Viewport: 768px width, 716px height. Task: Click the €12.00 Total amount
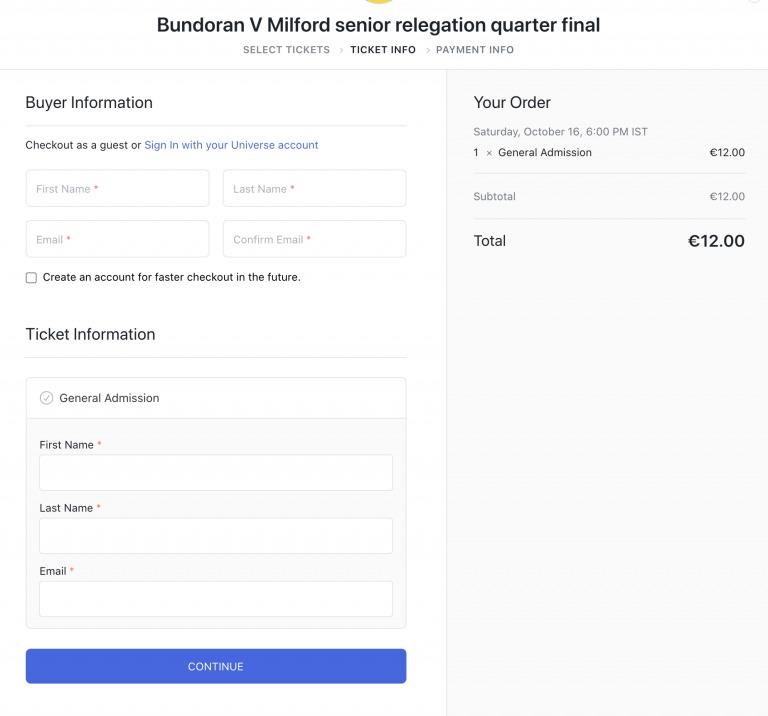point(716,241)
